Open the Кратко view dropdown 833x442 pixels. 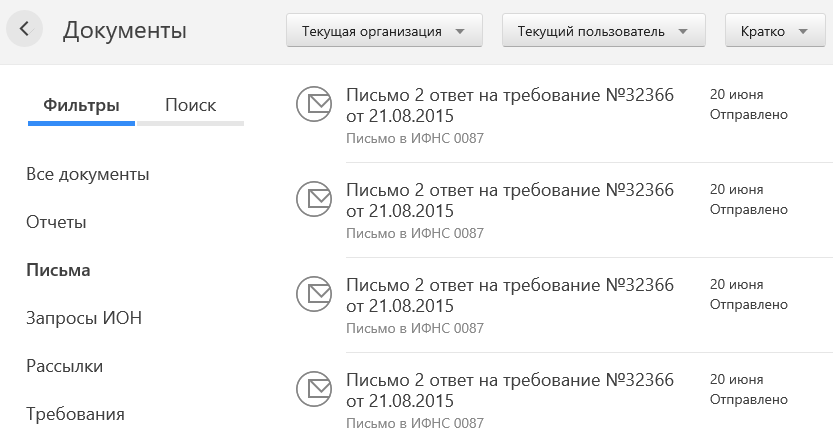[774, 31]
